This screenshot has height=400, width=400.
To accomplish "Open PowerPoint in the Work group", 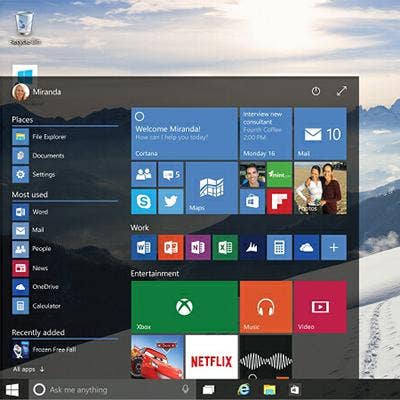I will pos(171,247).
